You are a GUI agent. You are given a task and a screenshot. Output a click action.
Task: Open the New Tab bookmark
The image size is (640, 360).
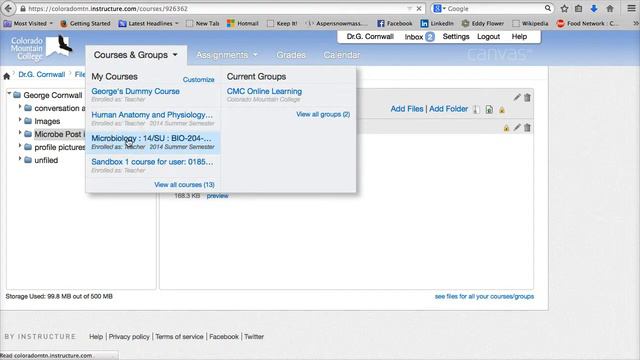[203, 23]
